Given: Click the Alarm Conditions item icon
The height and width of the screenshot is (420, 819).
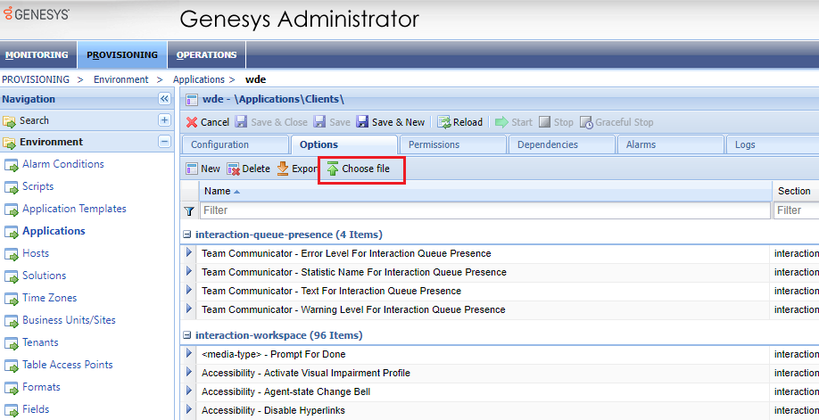Looking at the screenshot, I should (x=11, y=166).
